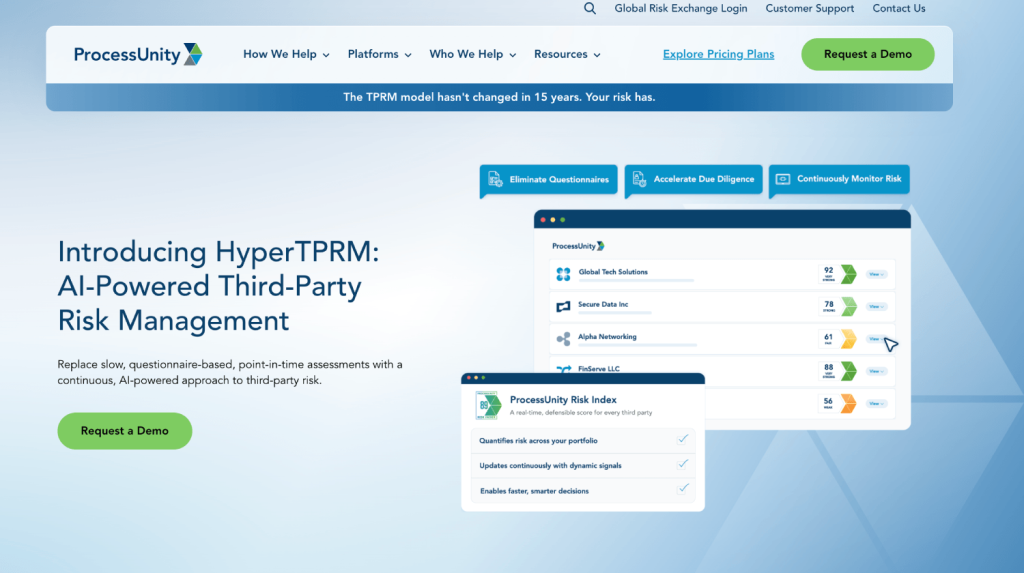The width and height of the screenshot is (1024, 573).
Task: Expand the Platforms menu
Action: tap(379, 54)
